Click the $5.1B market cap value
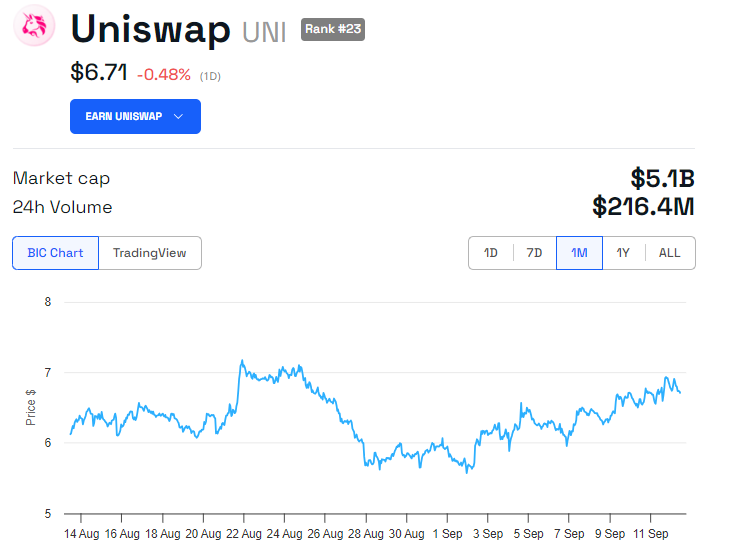Image resolution: width=744 pixels, height=550 pixels. (x=662, y=178)
